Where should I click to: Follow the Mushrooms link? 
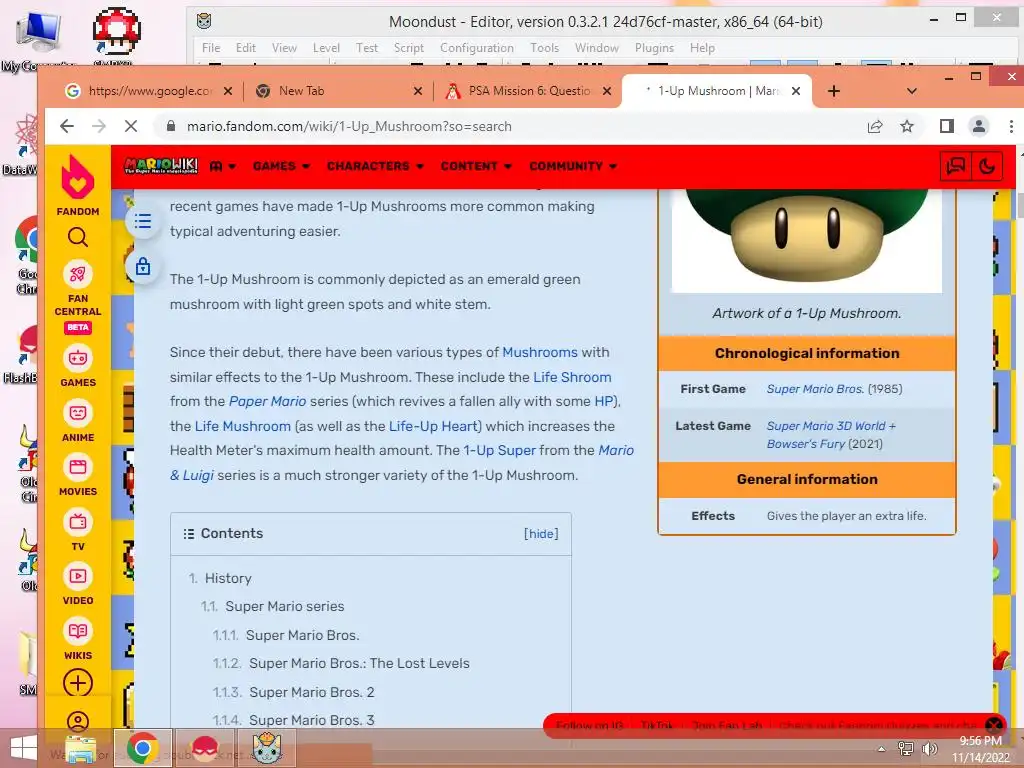point(539,352)
